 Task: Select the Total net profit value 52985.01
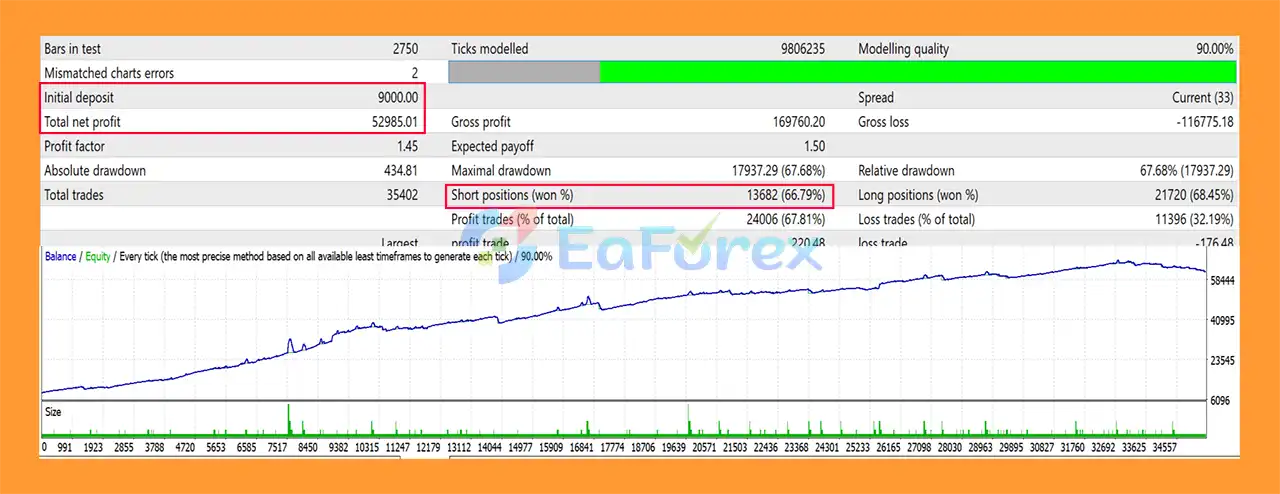394,122
